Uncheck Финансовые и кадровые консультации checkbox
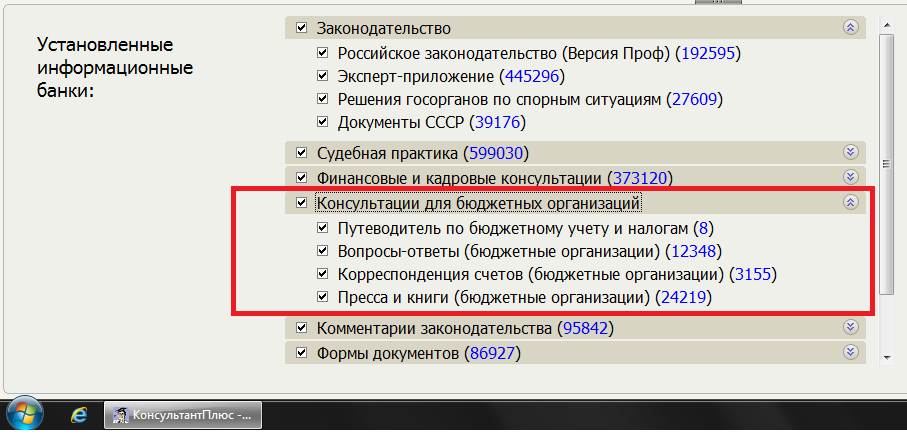Screen dimensions: 907x435 coord(301,177)
